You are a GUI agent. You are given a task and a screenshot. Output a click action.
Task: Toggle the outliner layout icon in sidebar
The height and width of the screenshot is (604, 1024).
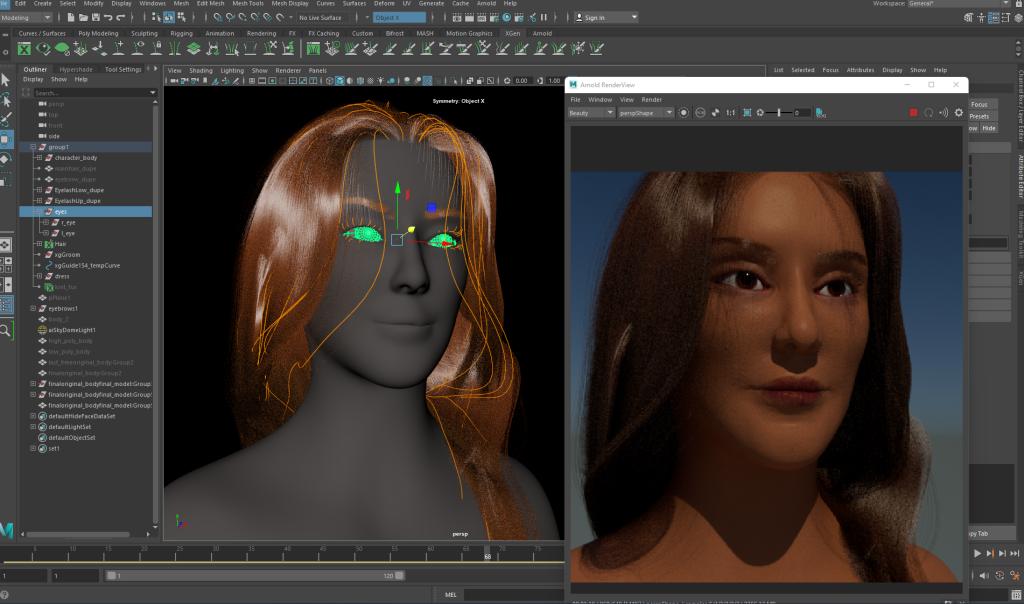(x=6, y=305)
